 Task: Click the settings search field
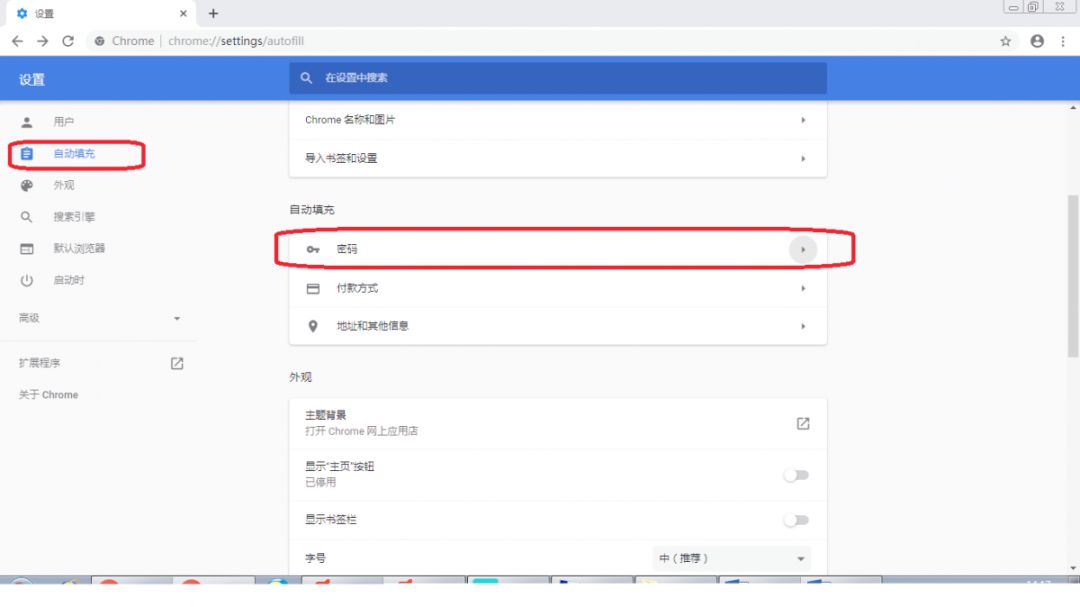(558, 78)
